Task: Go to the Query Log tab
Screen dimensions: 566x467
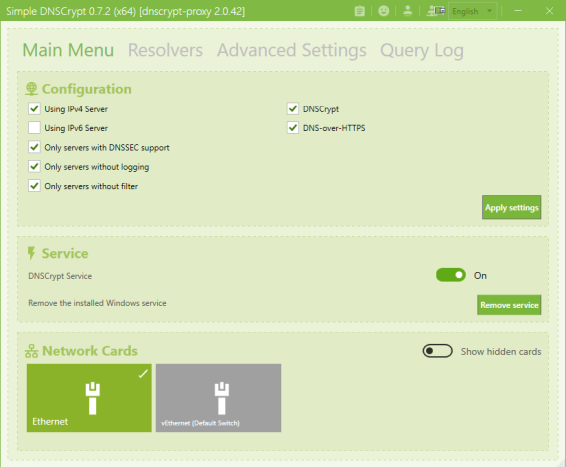Action: 422,50
